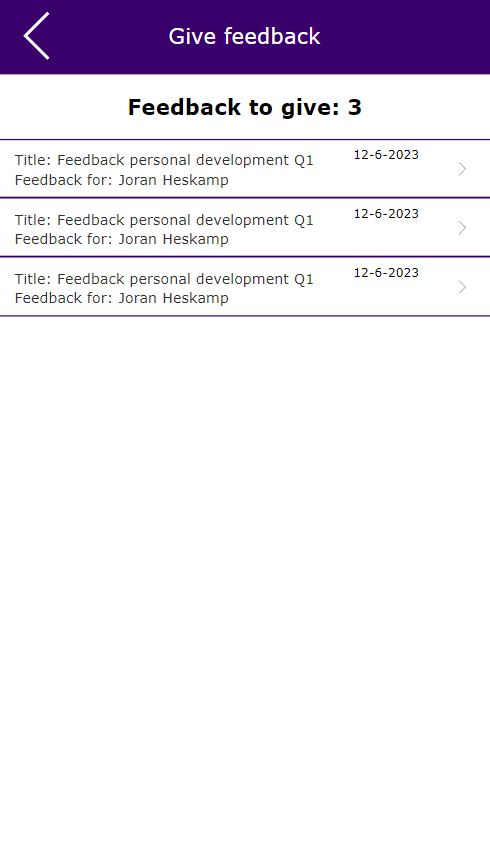This screenshot has width=490, height=862.
Task: Go back using the white arrow icon
Action: click(36, 36)
